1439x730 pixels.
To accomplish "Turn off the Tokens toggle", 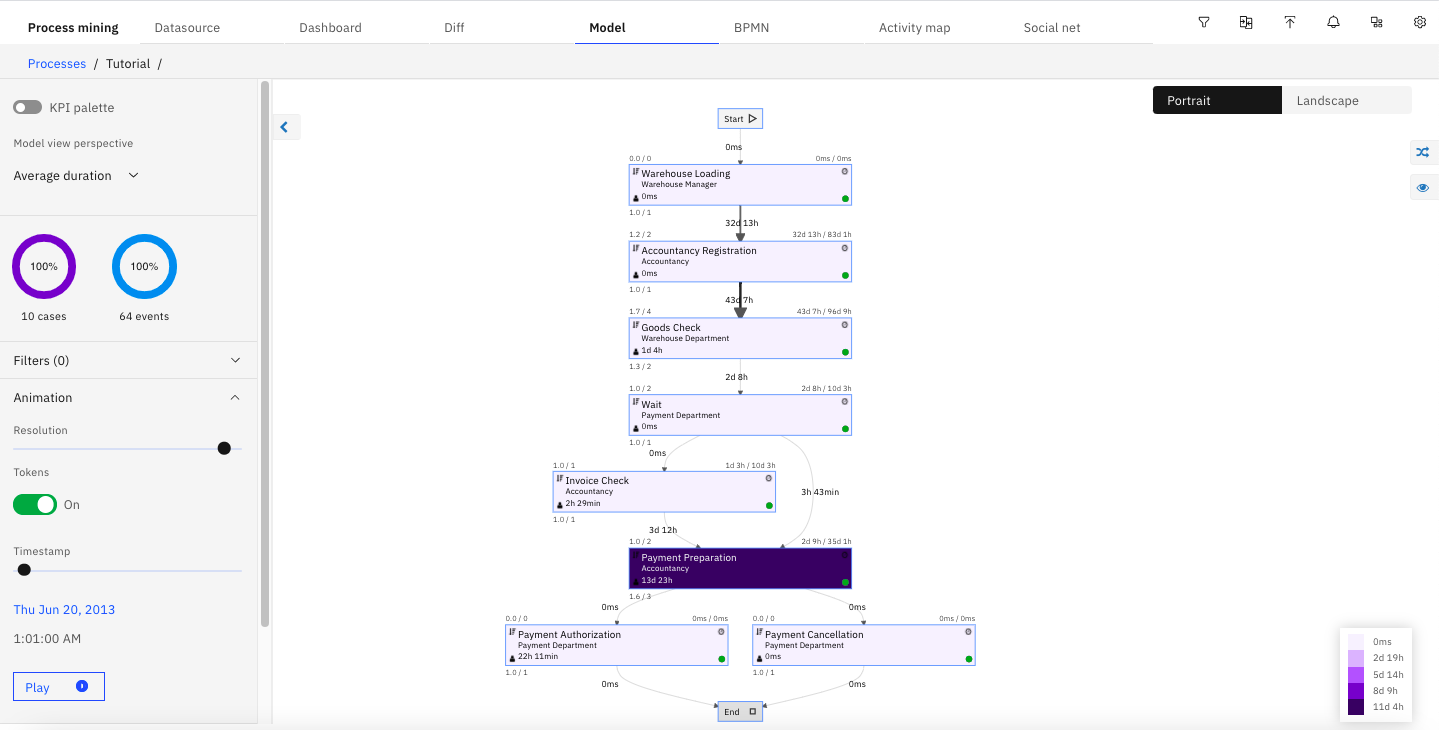I will tap(35, 505).
